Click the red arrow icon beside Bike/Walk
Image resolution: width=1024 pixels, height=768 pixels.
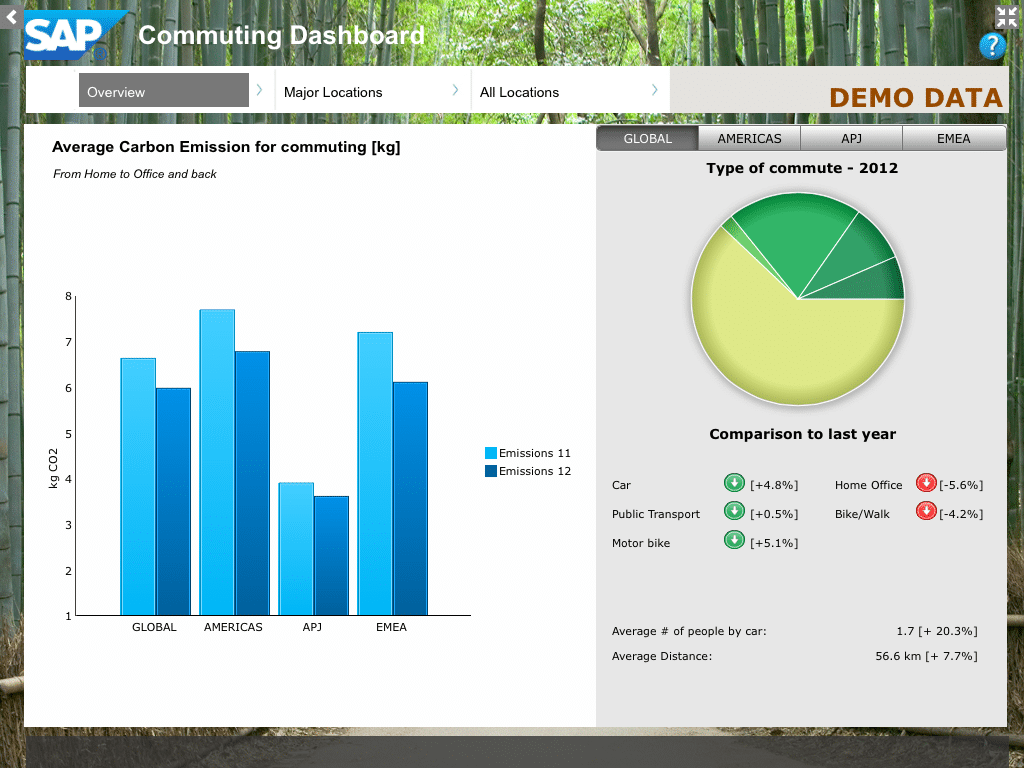click(x=926, y=511)
